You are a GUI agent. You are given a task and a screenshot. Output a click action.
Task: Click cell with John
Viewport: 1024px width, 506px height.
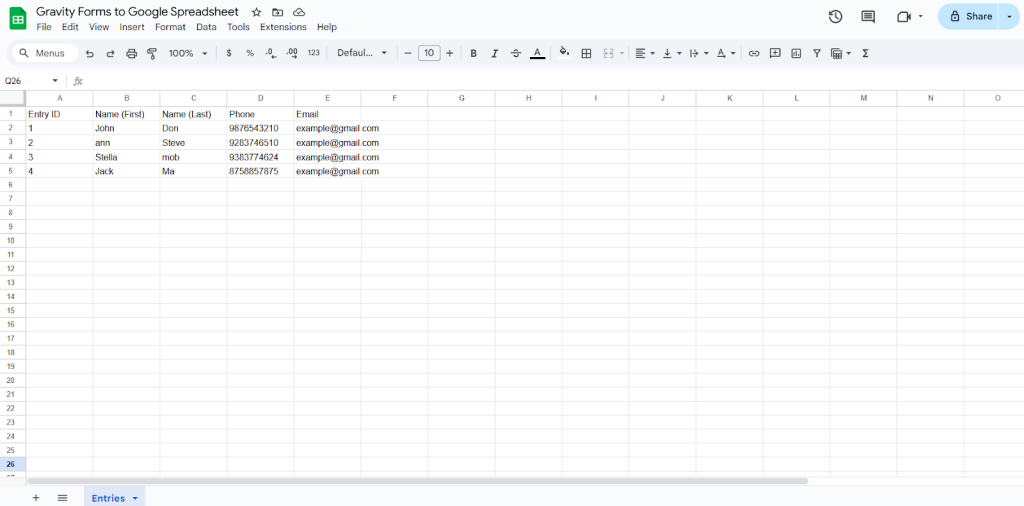pyautogui.click(x=127, y=129)
